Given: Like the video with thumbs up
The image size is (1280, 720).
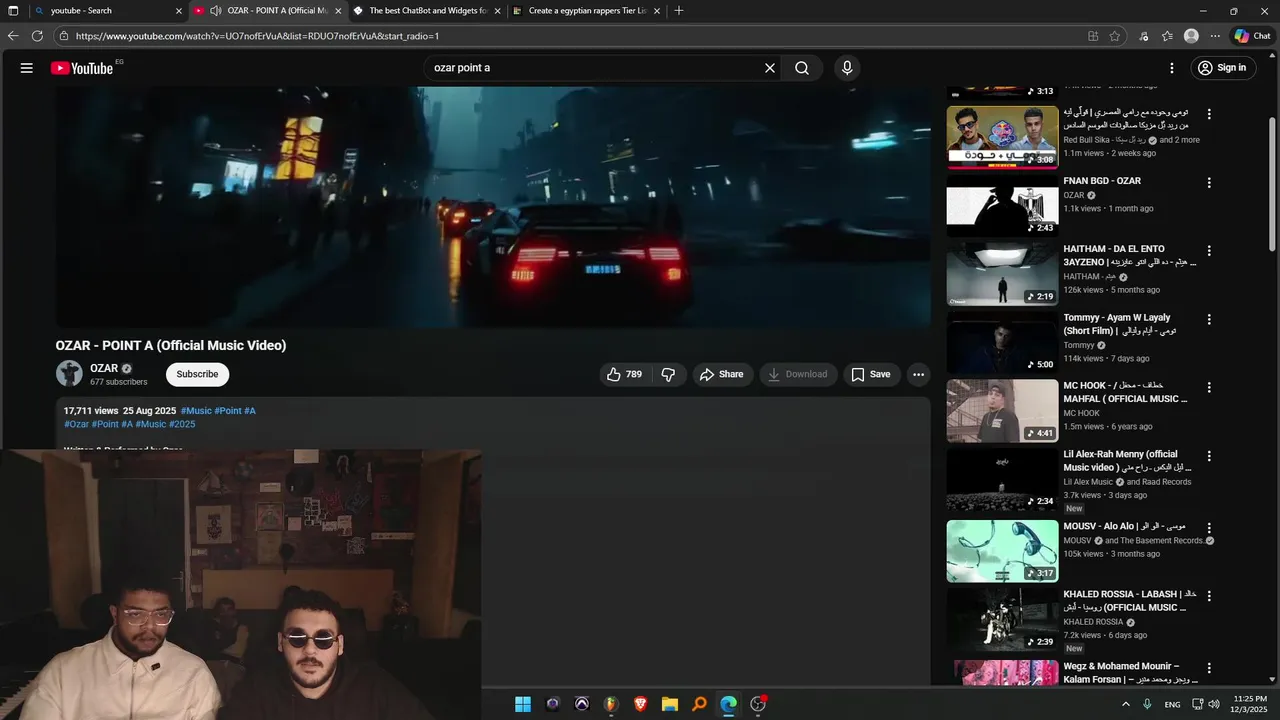Looking at the screenshot, I should [x=625, y=374].
